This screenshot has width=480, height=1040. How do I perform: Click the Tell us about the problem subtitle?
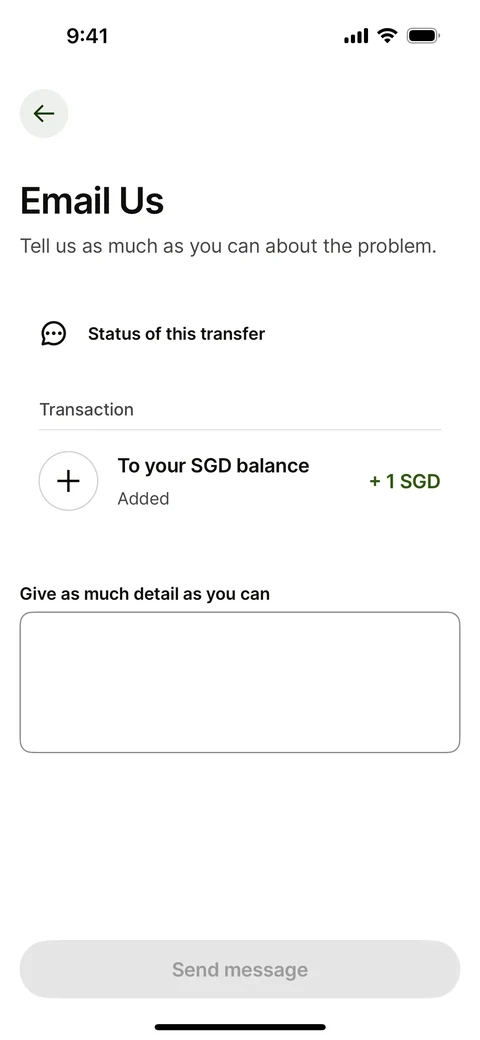[228, 246]
